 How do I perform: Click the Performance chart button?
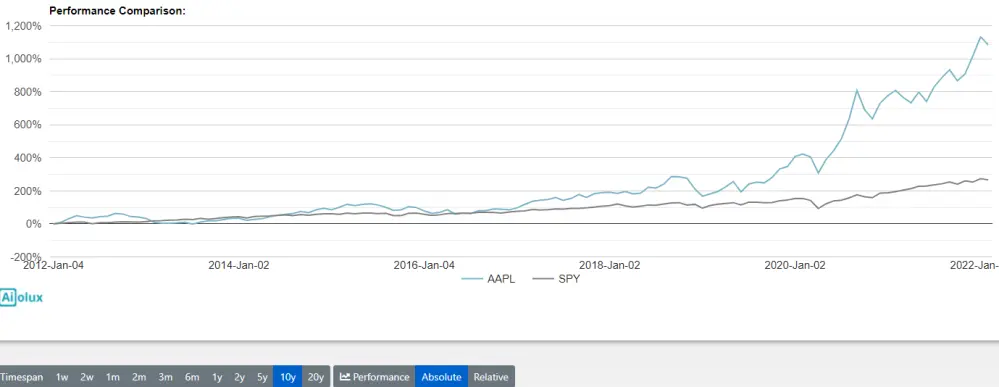coord(374,377)
